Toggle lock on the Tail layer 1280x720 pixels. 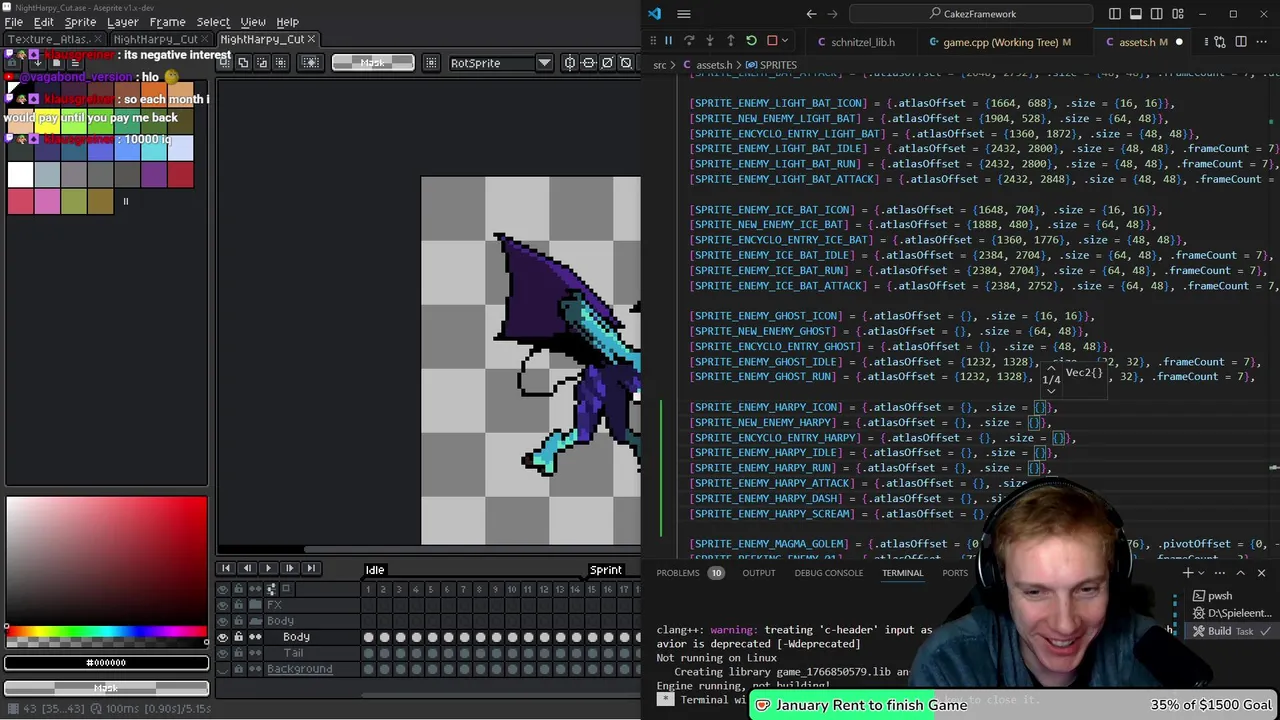click(238, 653)
